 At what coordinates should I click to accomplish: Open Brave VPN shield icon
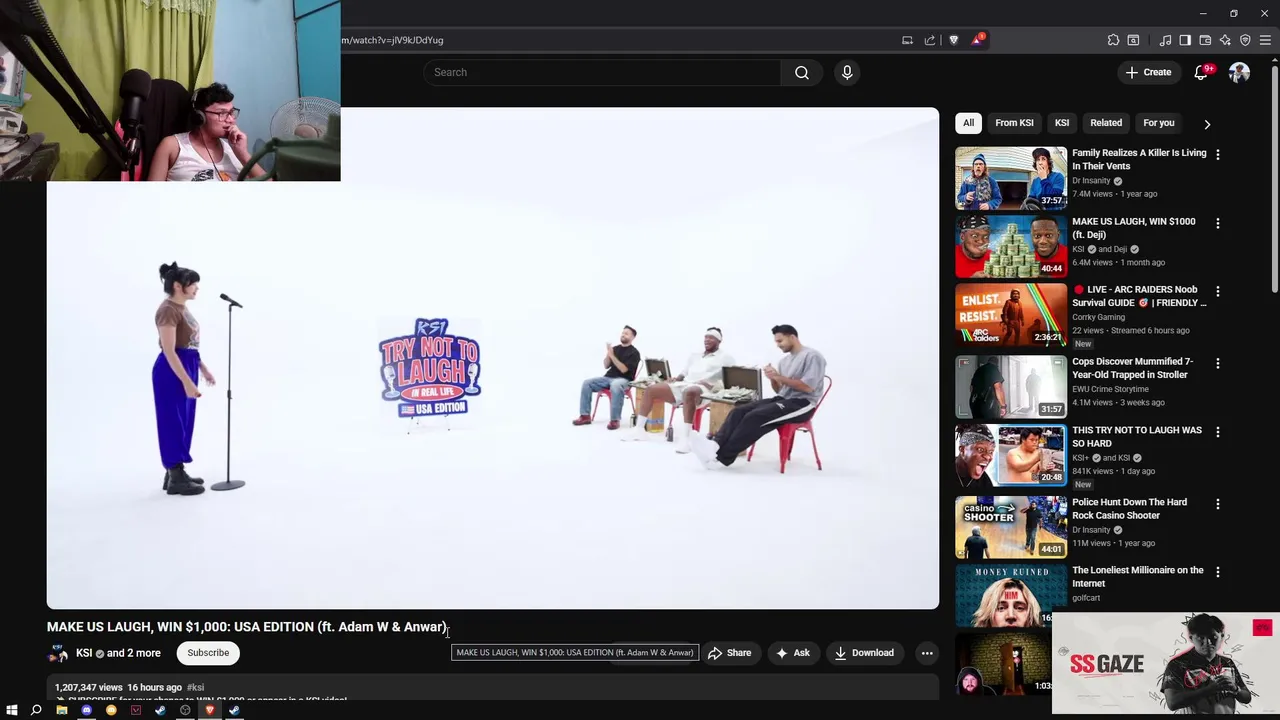1245,40
